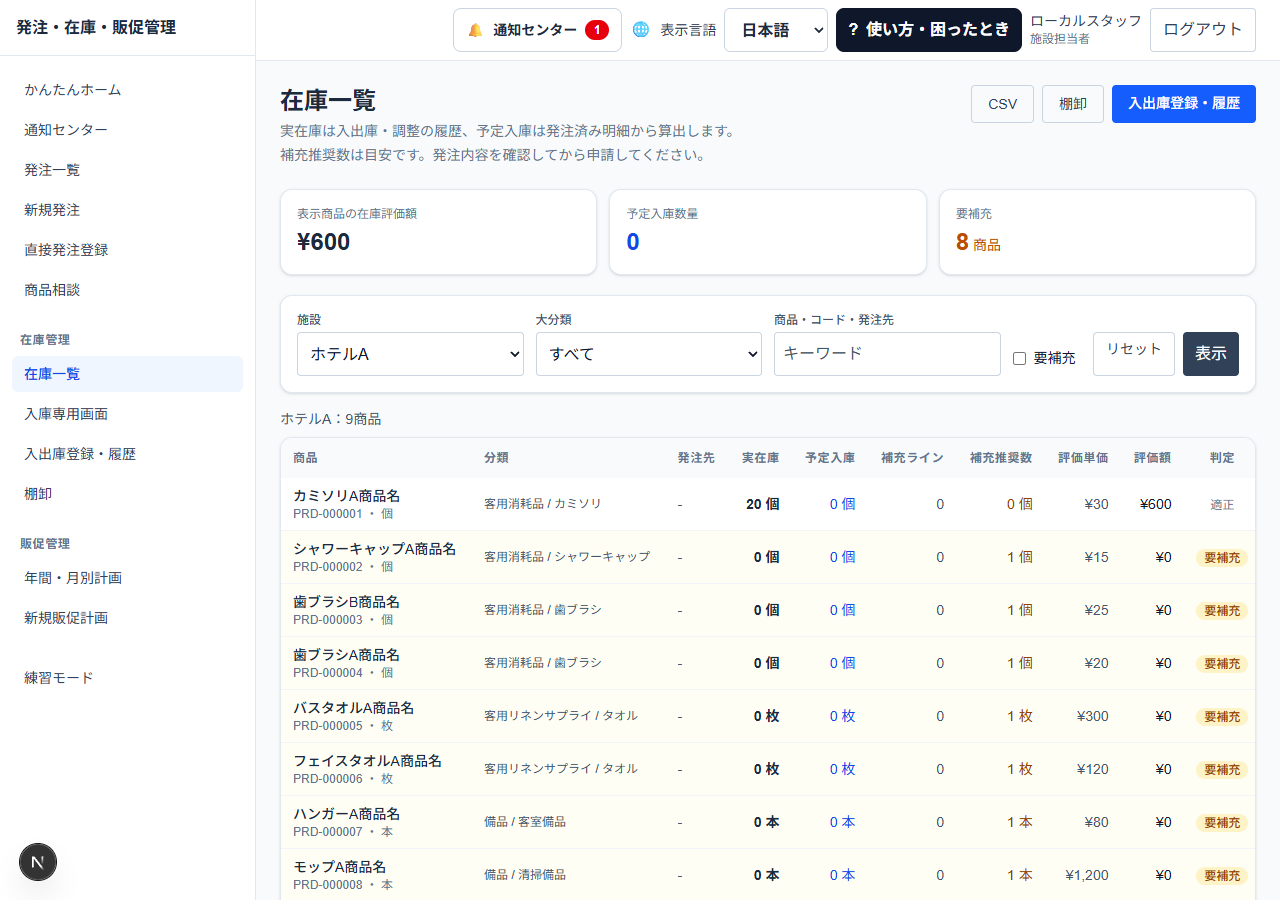Click the リセット button
This screenshot has height=900, width=1280.
click(1134, 354)
